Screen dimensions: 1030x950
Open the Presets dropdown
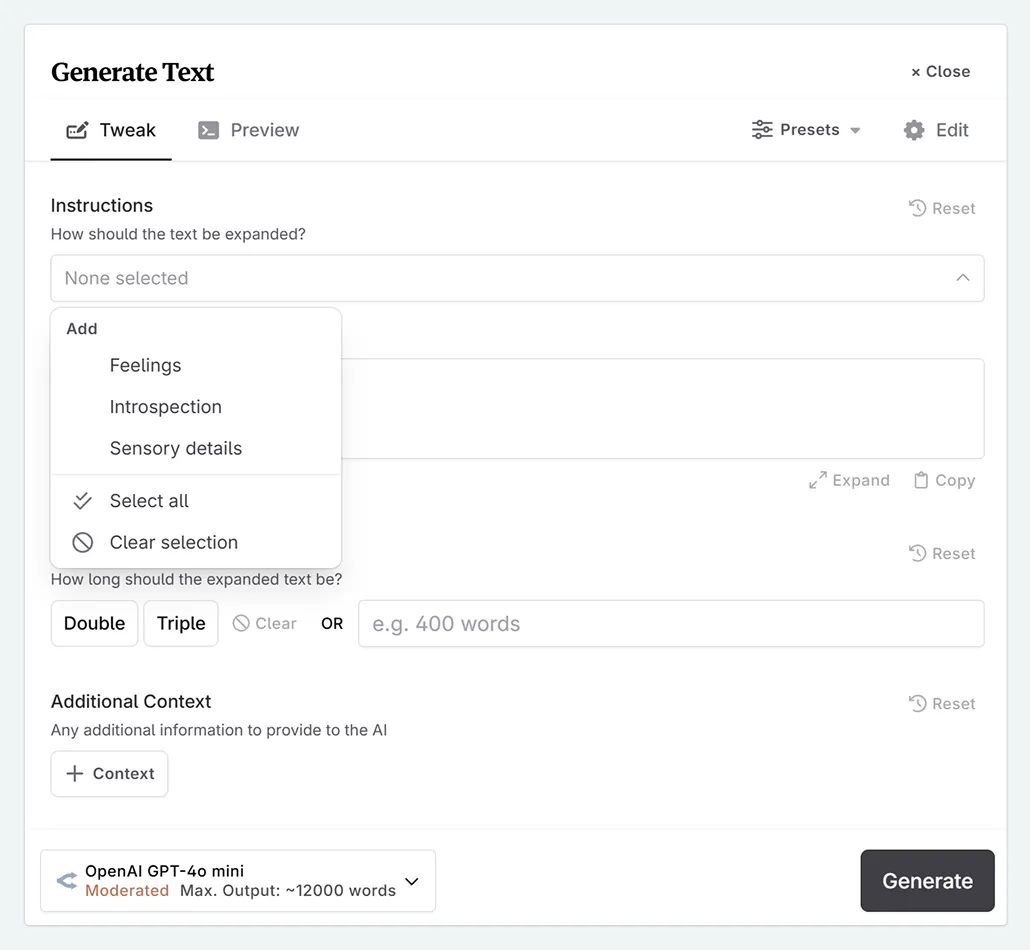click(x=806, y=130)
